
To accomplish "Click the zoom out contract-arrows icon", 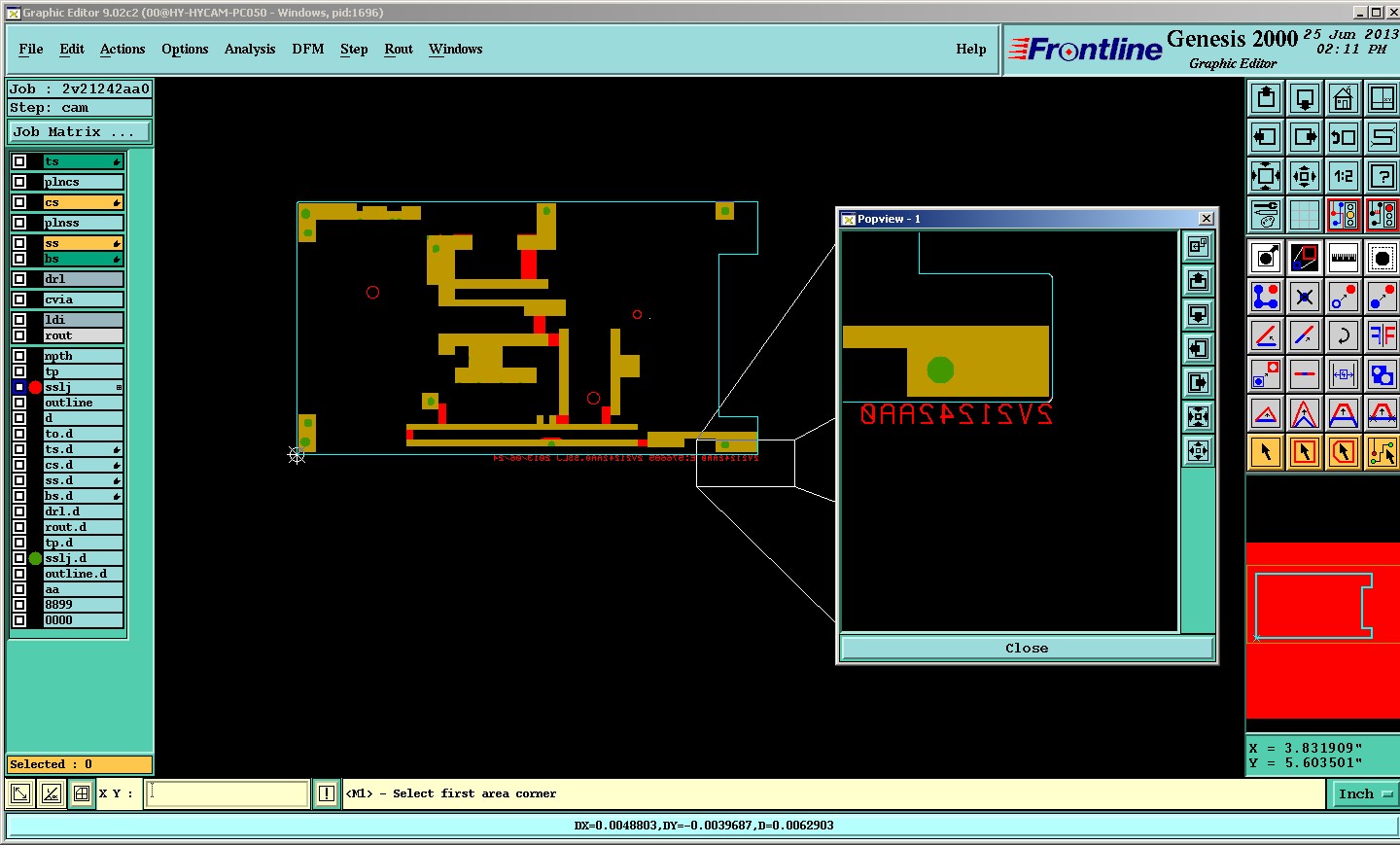I will click(1305, 176).
